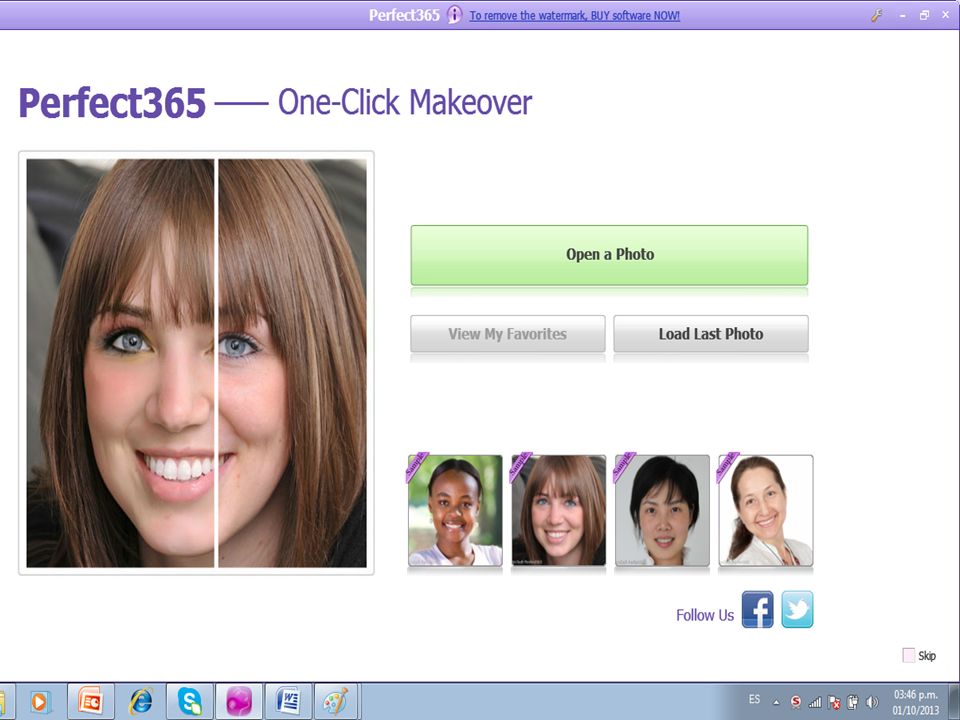The height and width of the screenshot is (720, 960).
Task: Click the Follow Us label
Action: pos(705,615)
